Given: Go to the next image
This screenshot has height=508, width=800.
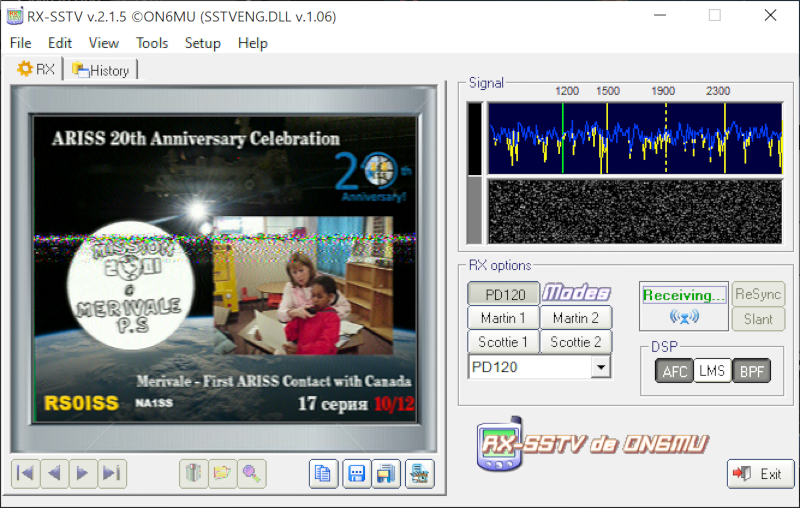Looking at the screenshot, I should (83, 474).
